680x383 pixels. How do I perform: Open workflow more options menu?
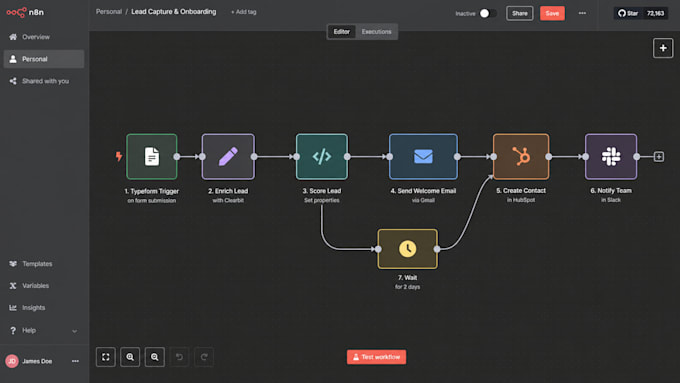[582, 13]
